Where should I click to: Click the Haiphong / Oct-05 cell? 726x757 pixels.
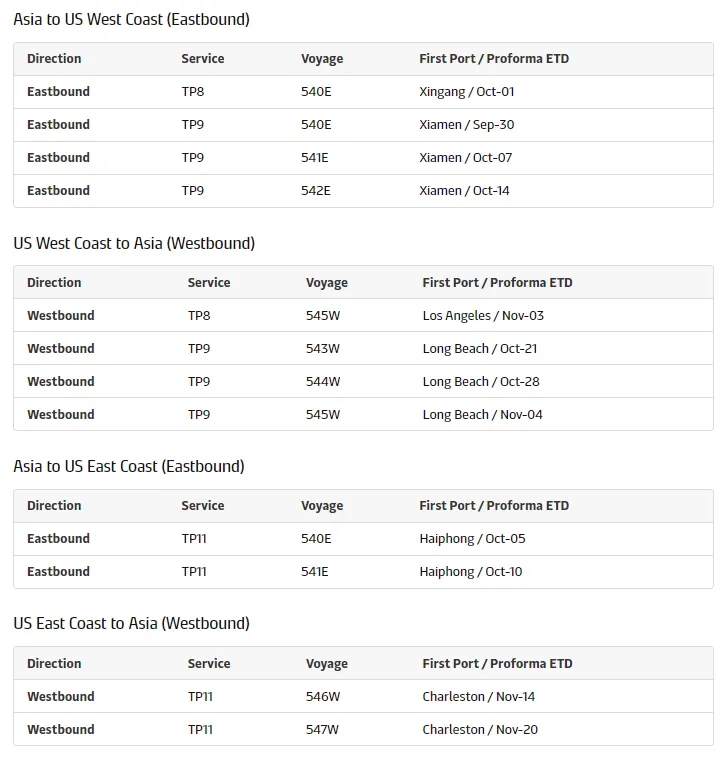pos(472,539)
